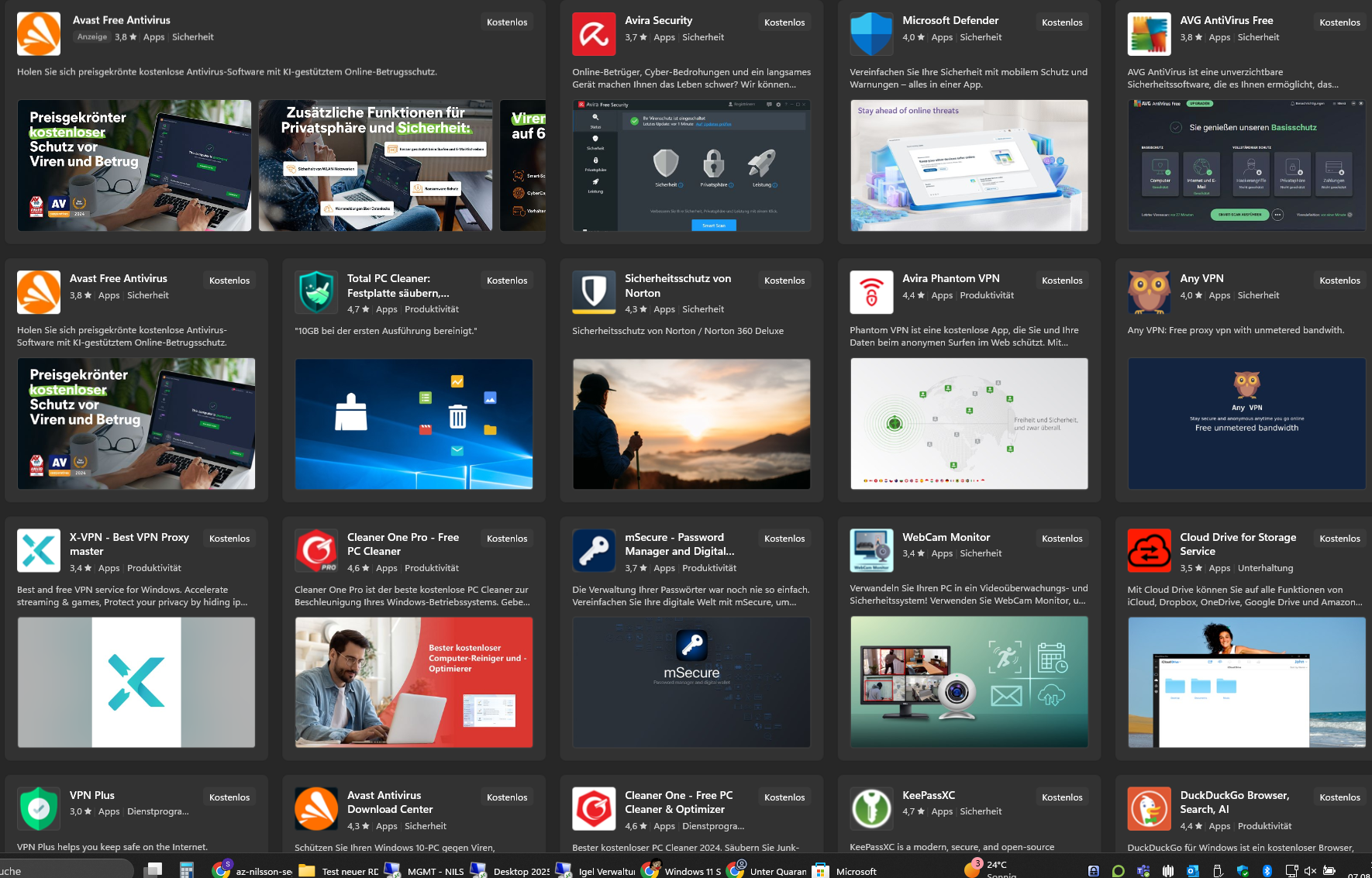Click Kostenlos button for Avira Security
1372x878 pixels.
[784, 22]
